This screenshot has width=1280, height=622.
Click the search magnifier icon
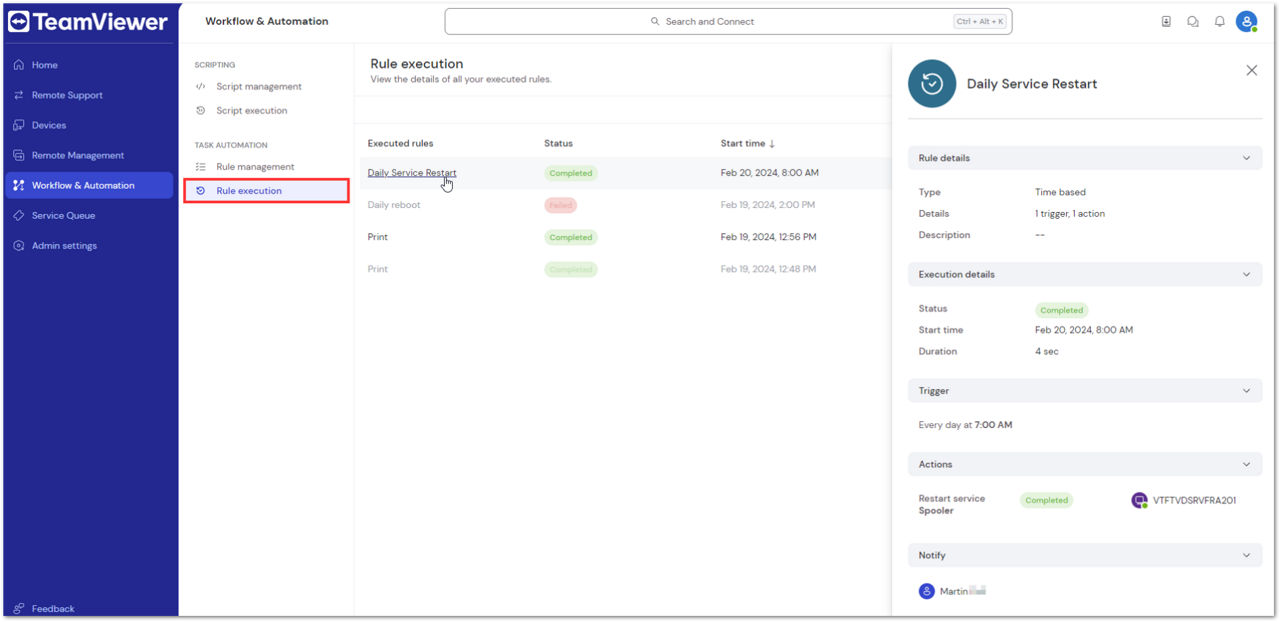click(x=655, y=21)
